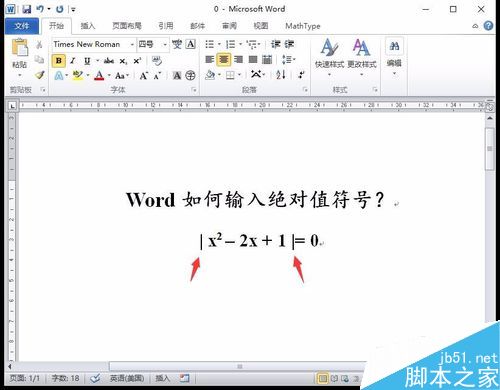Click the text highlight color button

pos(78,75)
